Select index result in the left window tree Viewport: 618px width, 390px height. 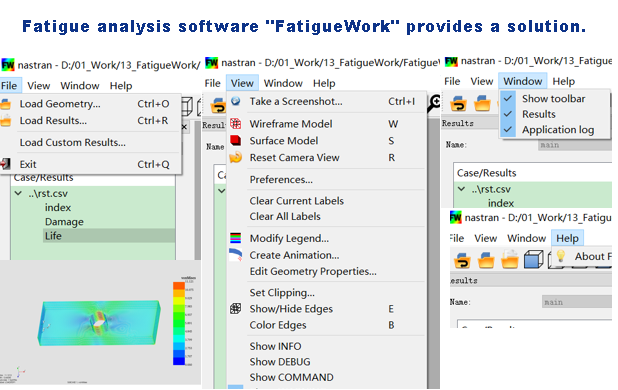pos(58,207)
